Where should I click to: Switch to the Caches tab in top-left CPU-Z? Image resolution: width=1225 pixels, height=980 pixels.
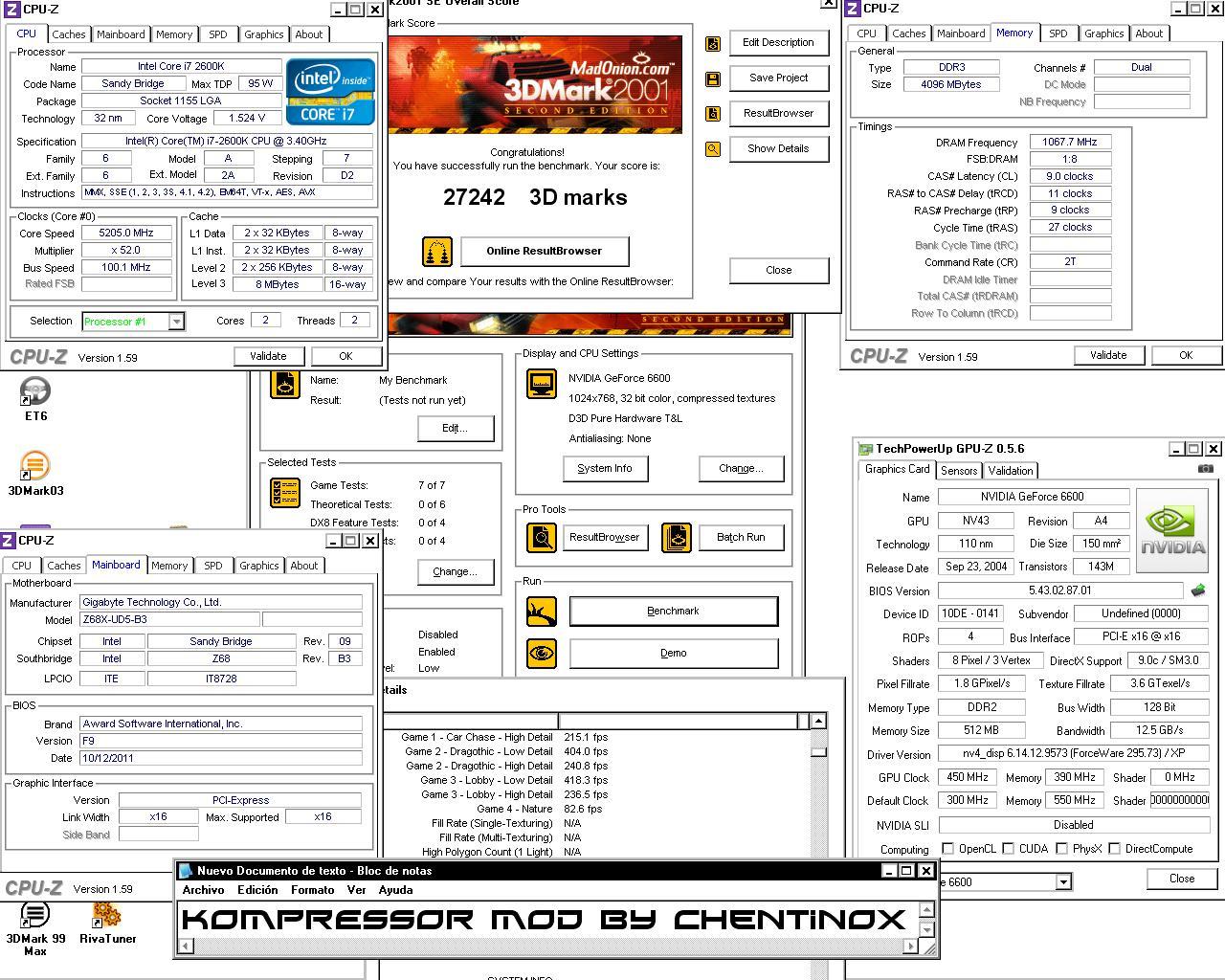(69, 34)
